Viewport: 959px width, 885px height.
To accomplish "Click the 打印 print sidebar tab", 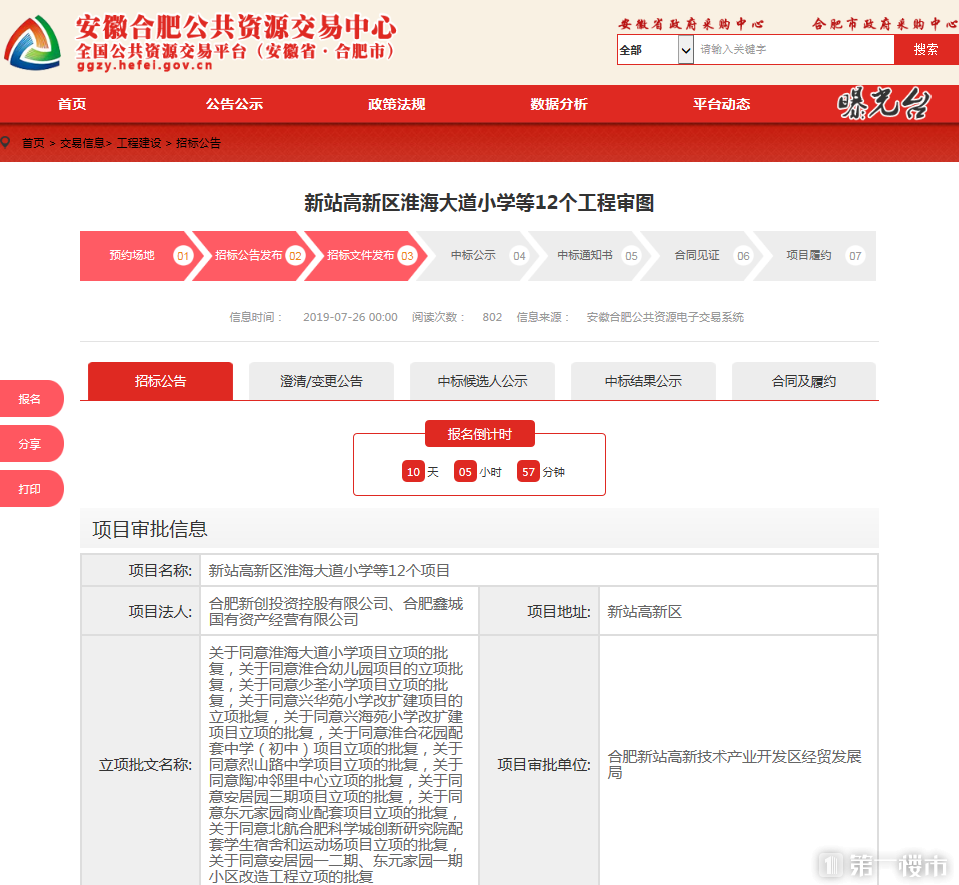I will 28,488.
